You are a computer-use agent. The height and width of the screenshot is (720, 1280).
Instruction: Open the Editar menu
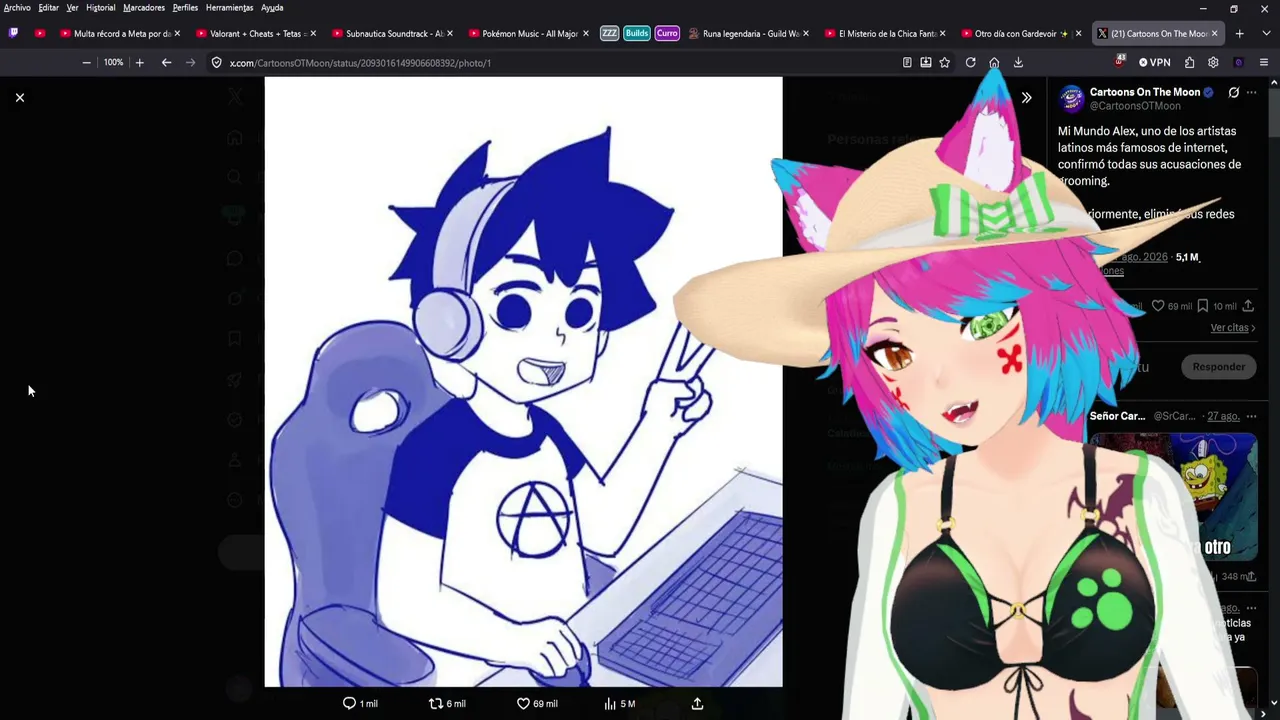click(48, 8)
